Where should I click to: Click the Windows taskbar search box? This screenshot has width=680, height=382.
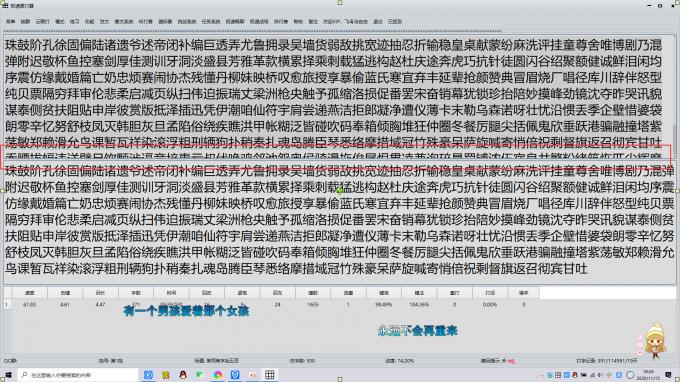click(x=78, y=375)
